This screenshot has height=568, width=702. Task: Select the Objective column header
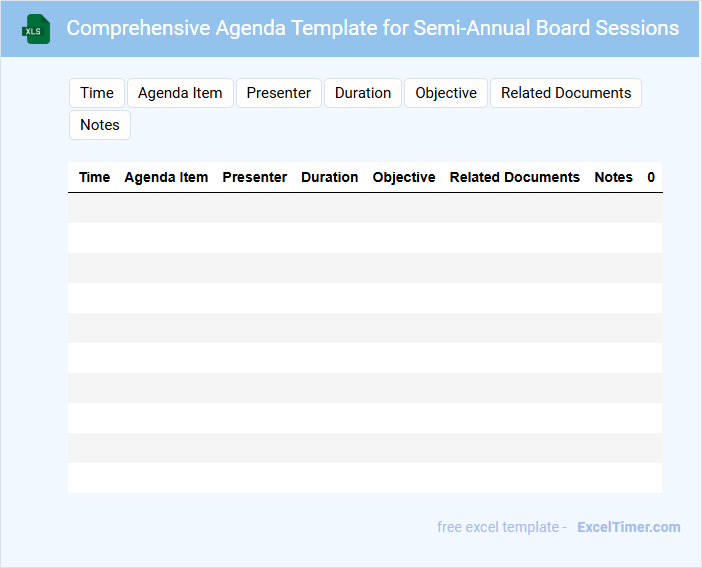coord(404,177)
